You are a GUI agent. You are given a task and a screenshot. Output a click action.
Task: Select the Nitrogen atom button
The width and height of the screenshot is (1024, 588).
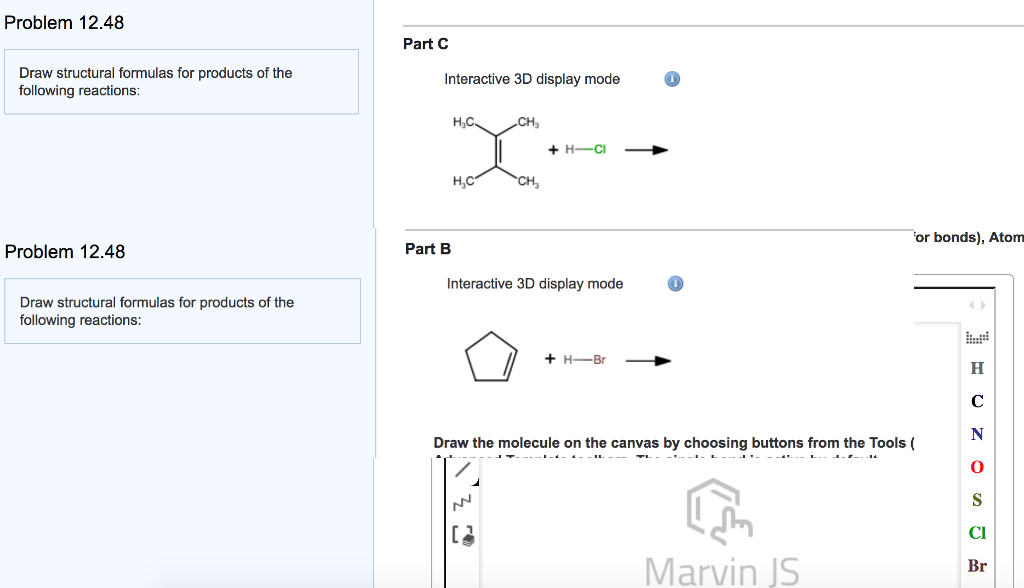coord(975,434)
